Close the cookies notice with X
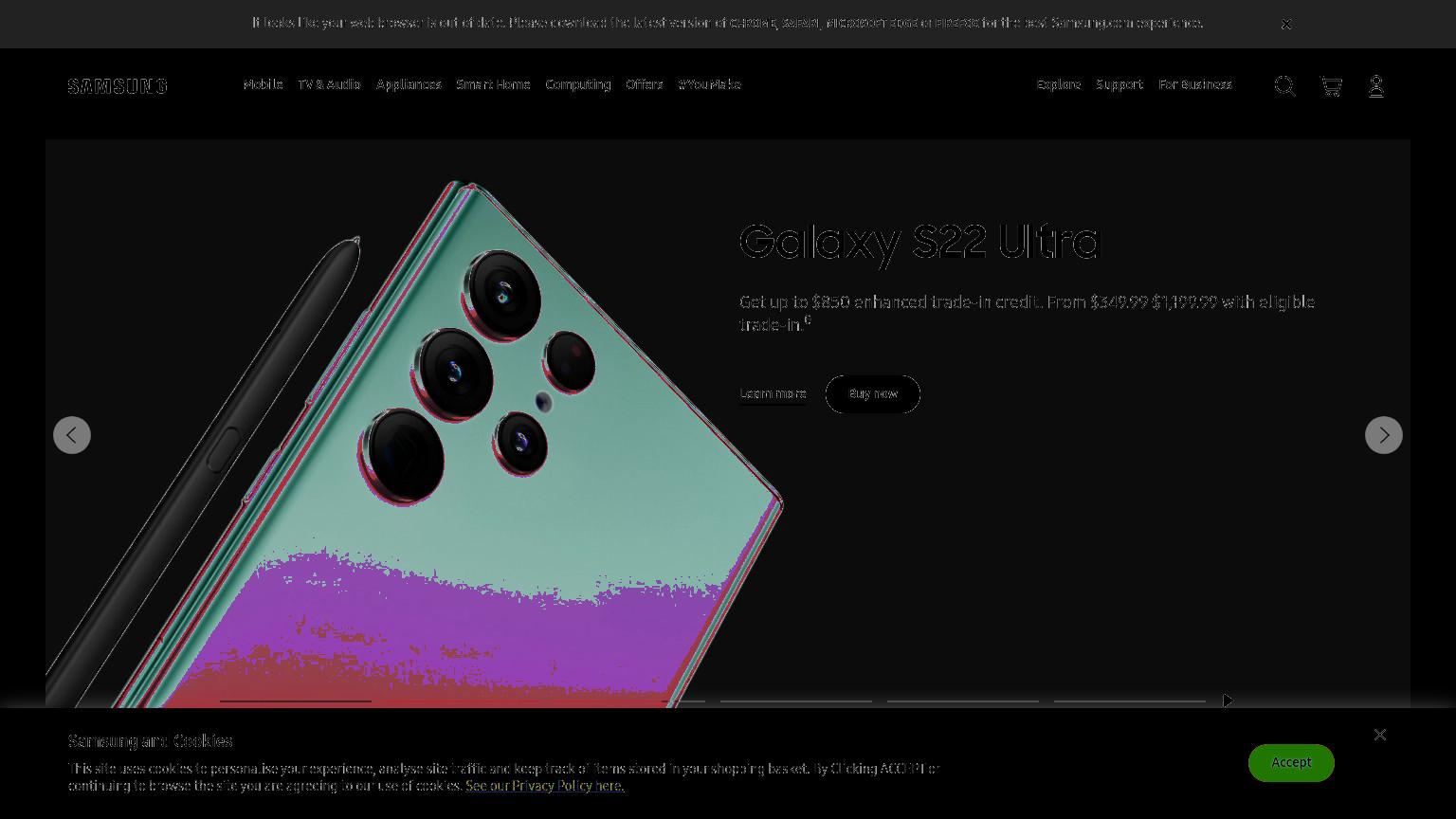 pyautogui.click(x=1380, y=735)
